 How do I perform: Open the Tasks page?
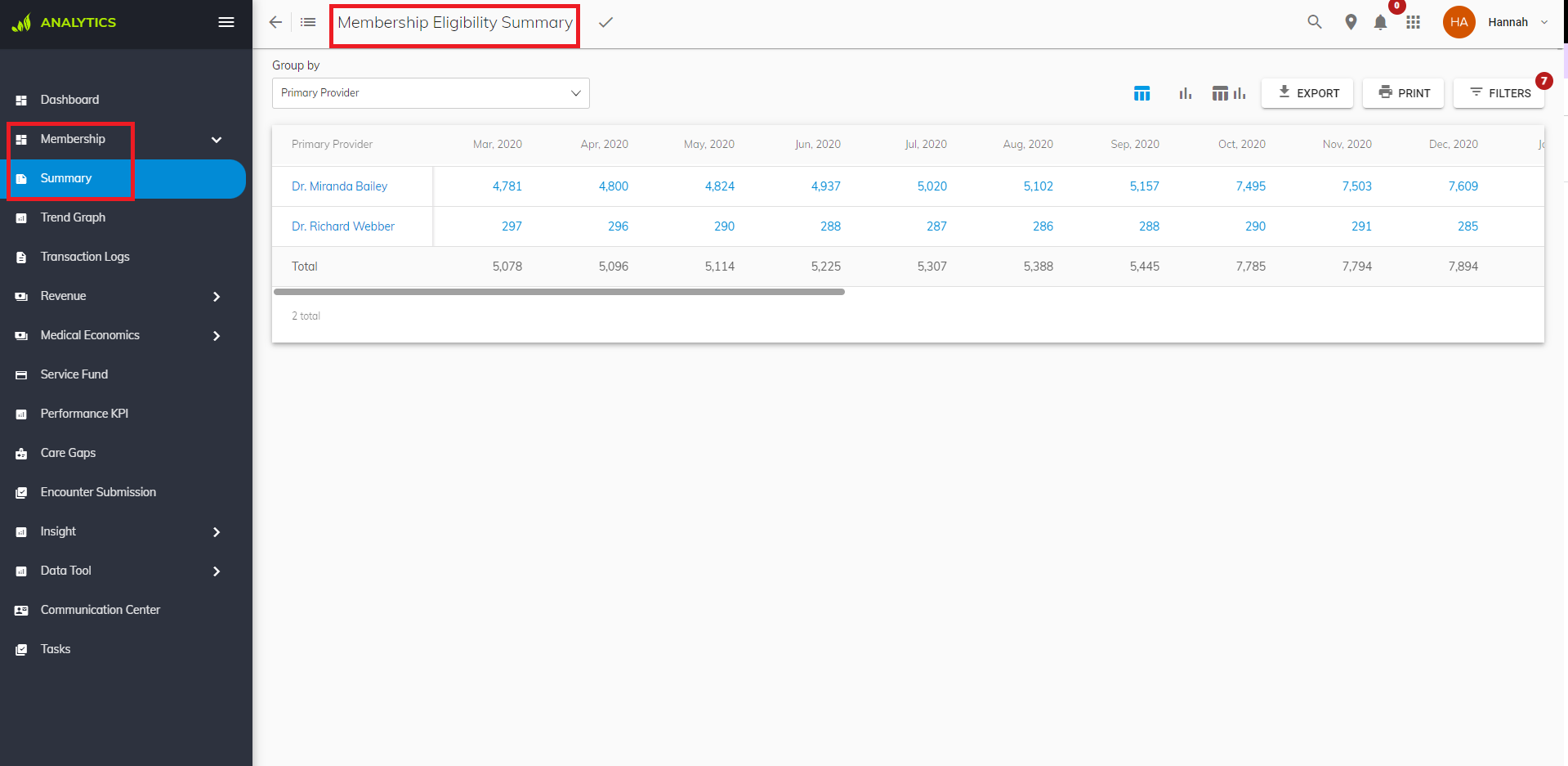point(56,649)
